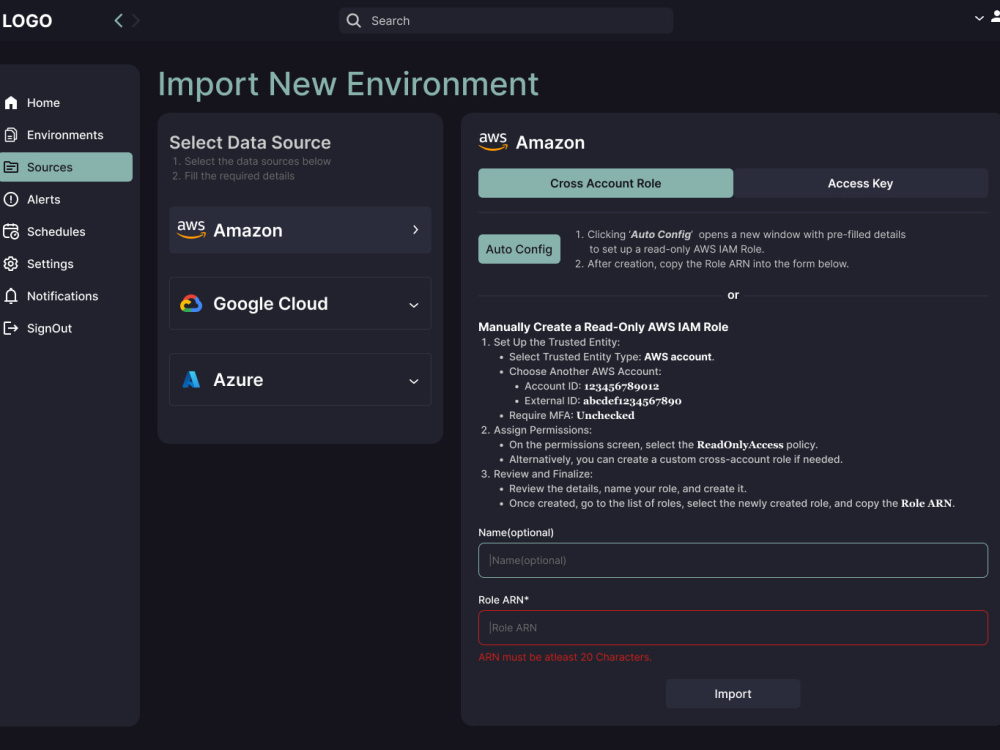This screenshot has width=1000, height=750.
Task: Click the AWS logo in Amazon panel header
Action: (x=493, y=142)
